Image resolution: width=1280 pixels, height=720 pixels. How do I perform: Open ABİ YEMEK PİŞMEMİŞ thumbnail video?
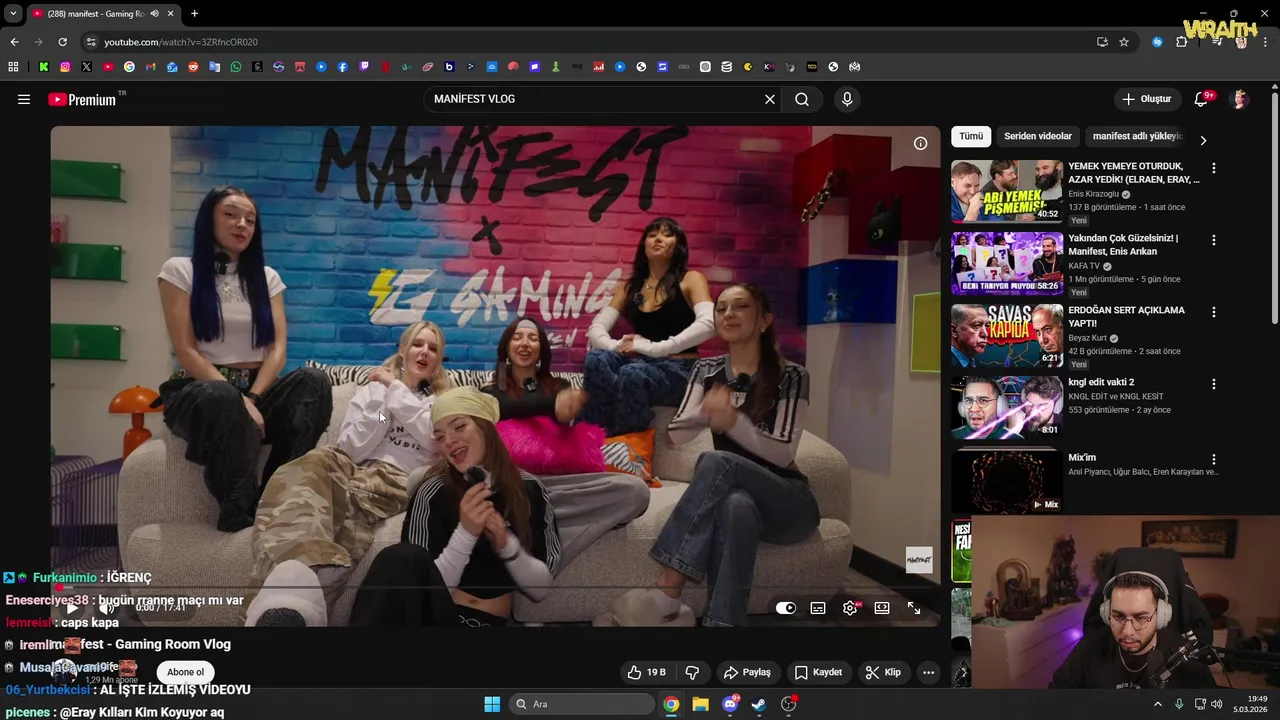point(1007,191)
